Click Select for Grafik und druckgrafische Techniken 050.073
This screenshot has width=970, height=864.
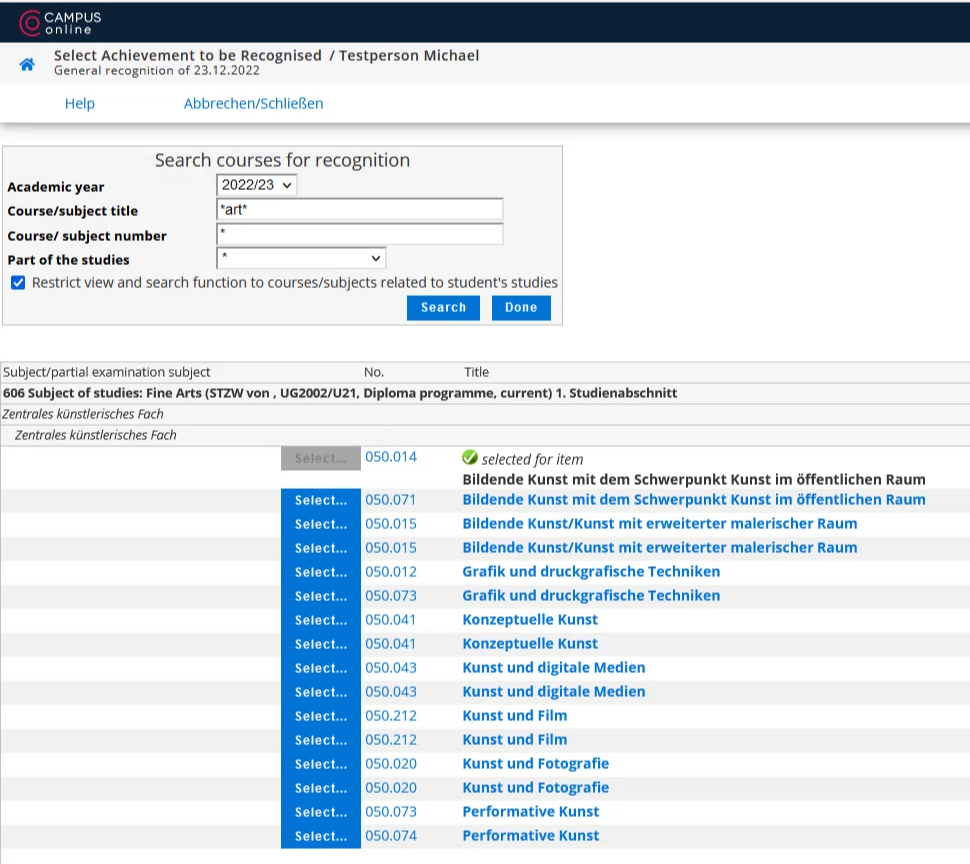[320, 596]
